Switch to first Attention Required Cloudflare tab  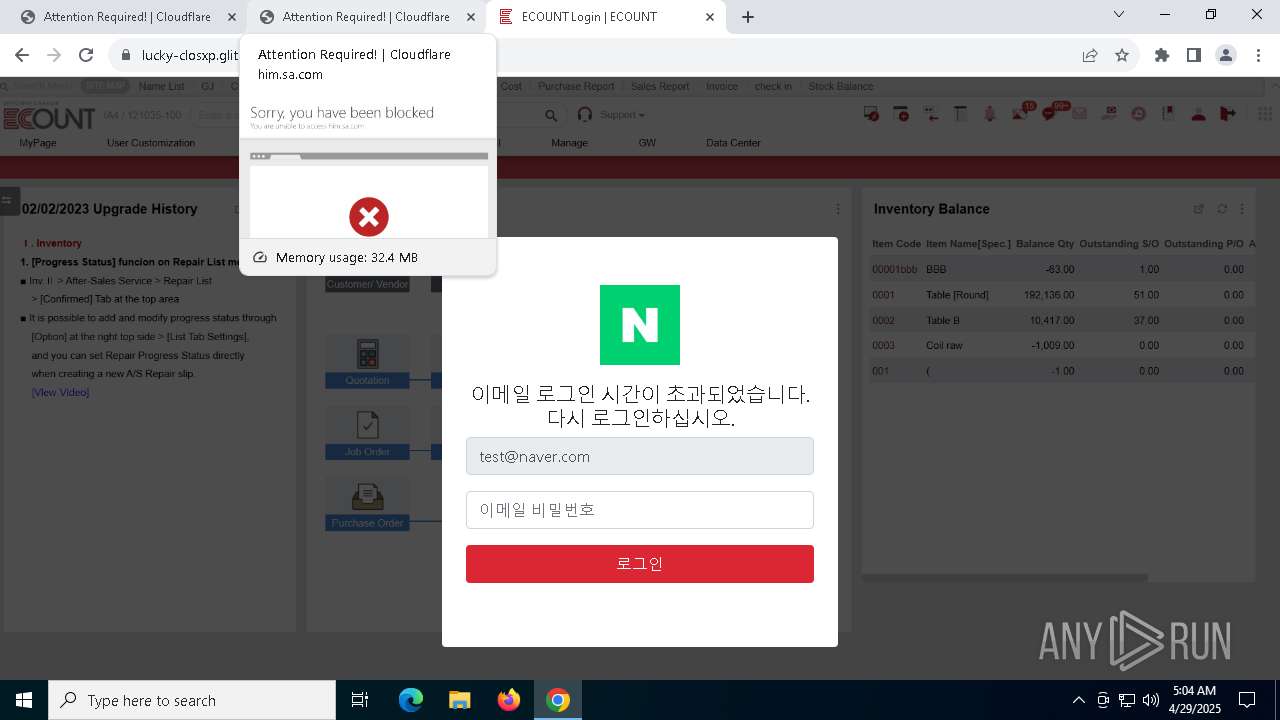(127, 17)
